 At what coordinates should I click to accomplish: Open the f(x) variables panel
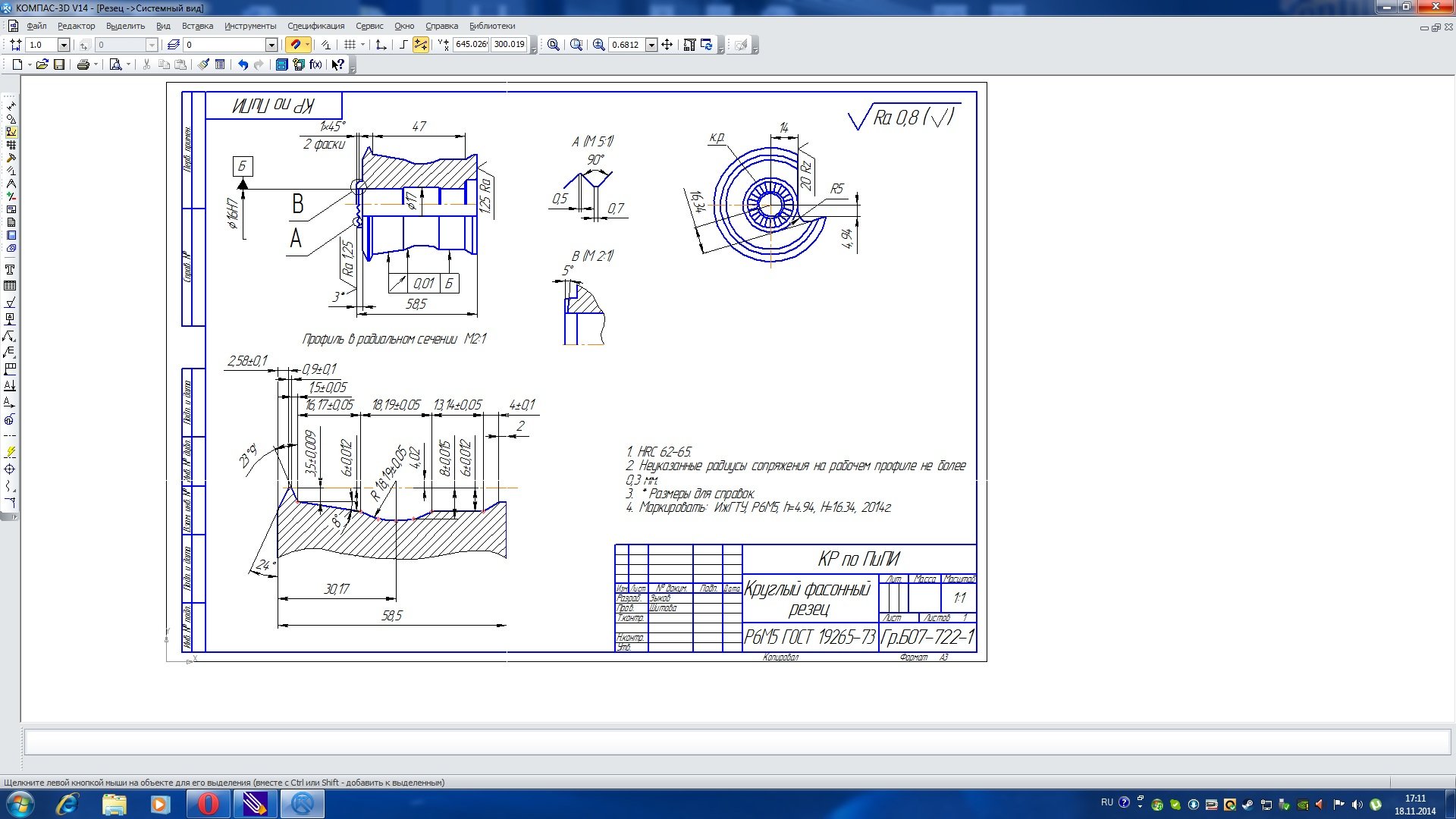point(315,64)
